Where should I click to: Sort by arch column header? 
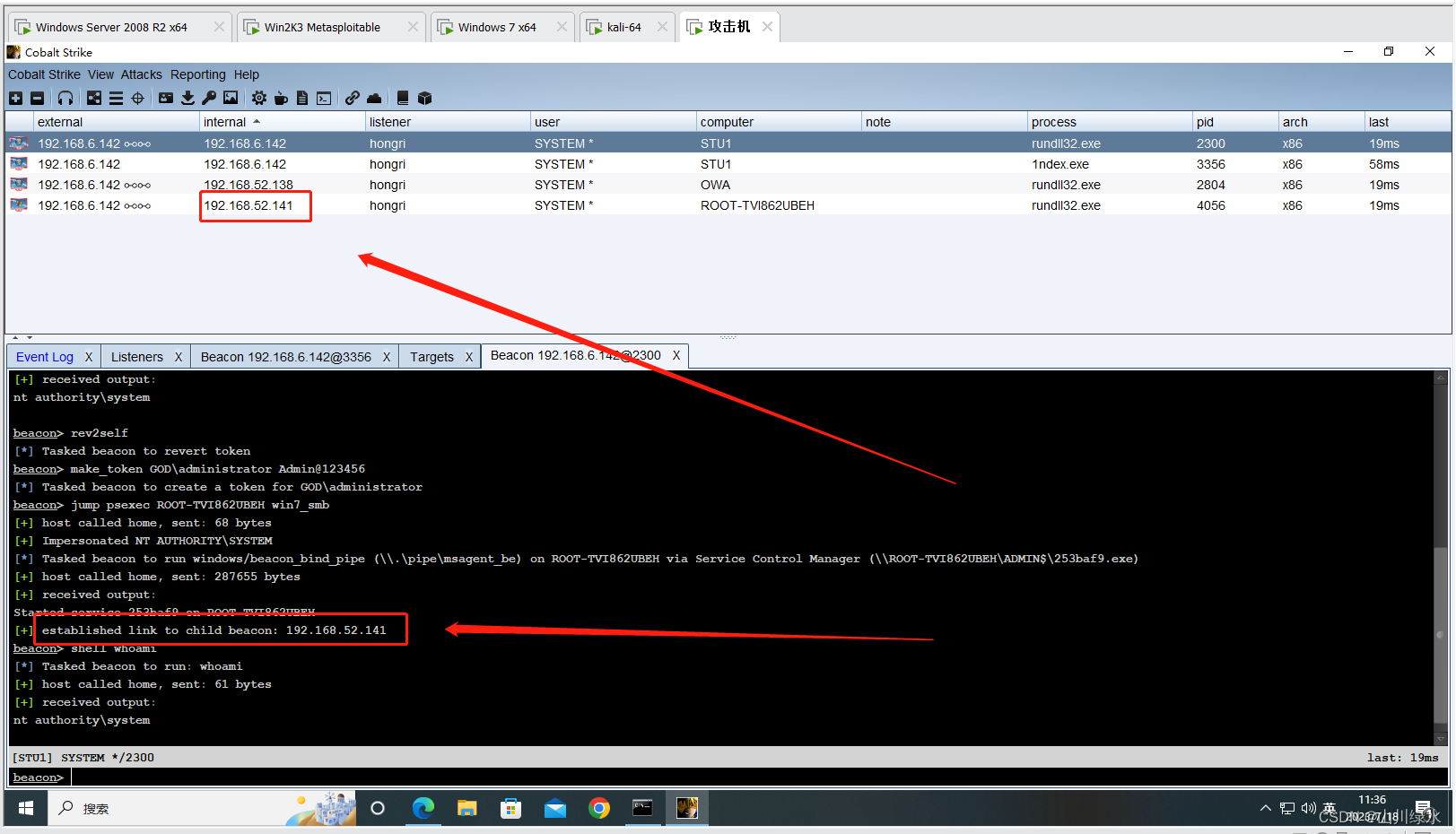pos(1322,122)
